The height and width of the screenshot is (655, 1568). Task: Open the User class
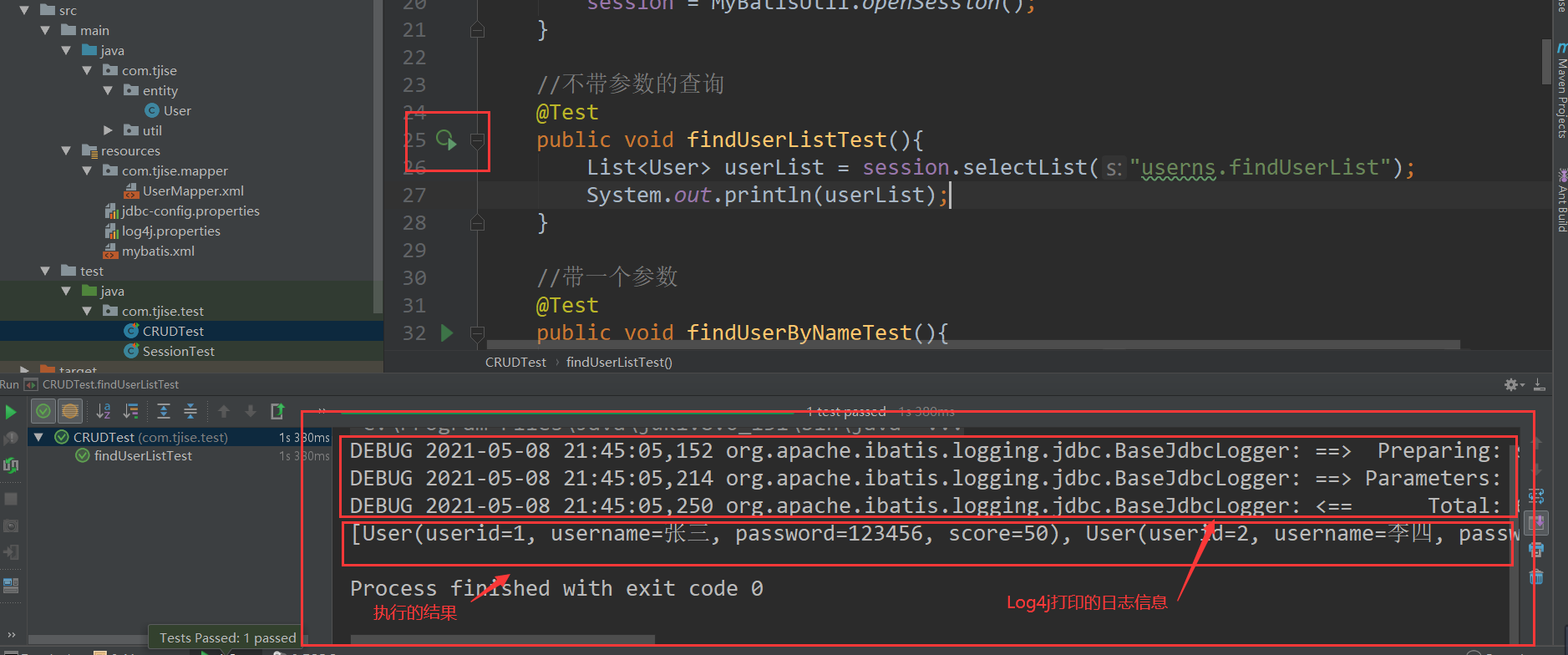tap(168, 110)
